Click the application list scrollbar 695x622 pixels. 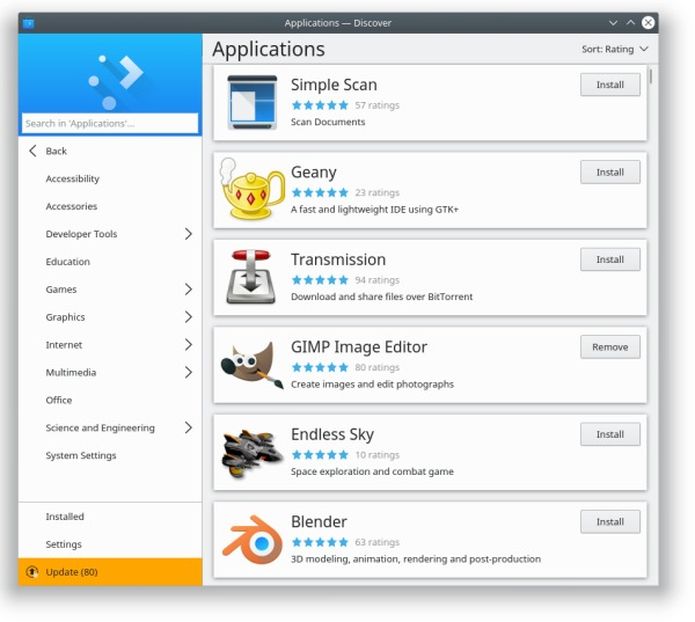651,75
